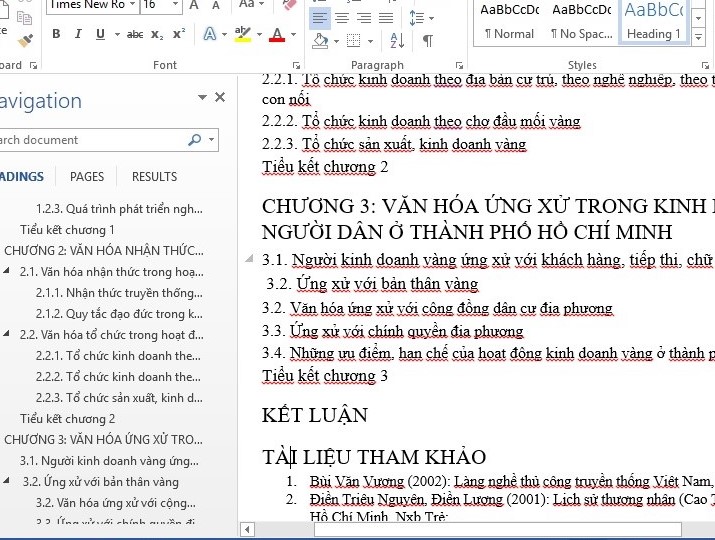The width and height of the screenshot is (715, 540).
Task: Click the Copy icon in Clipboard group
Action: pyautogui.click(x=24, y=18)
